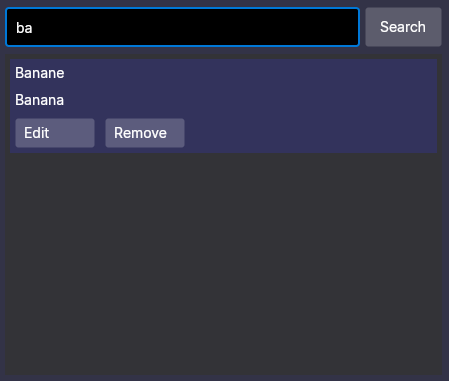Click the typed text ba in the search box
This screenshot has height=381, width=449.
pos(24,28)
